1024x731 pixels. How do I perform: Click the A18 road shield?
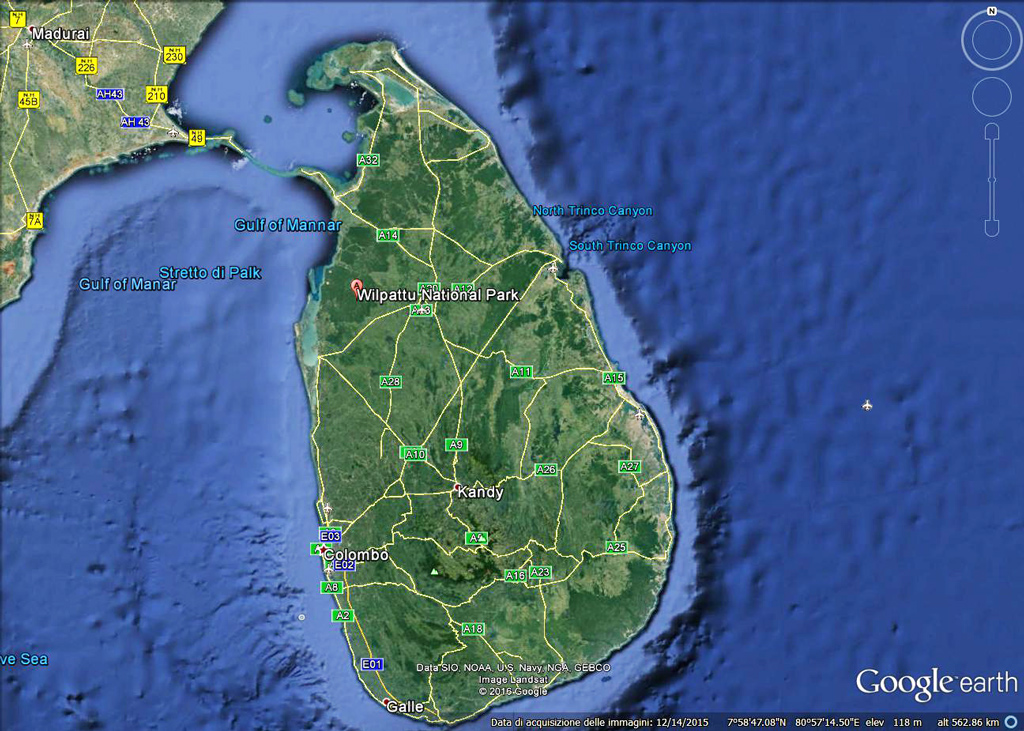pos(473,629)
